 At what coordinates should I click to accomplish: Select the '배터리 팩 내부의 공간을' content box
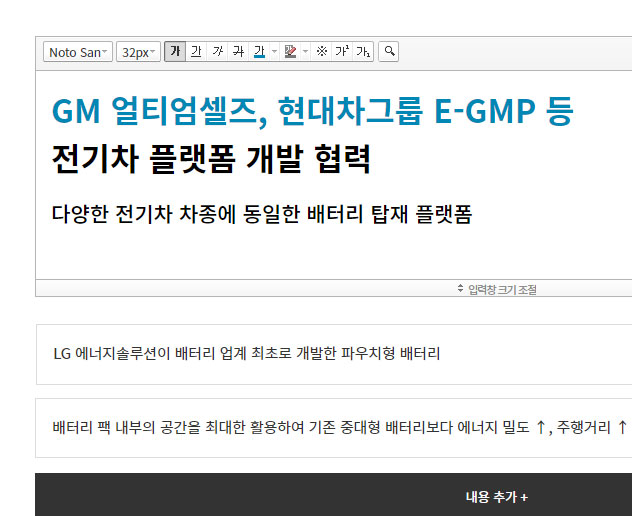pyautogui.click(x=334, y=428)
